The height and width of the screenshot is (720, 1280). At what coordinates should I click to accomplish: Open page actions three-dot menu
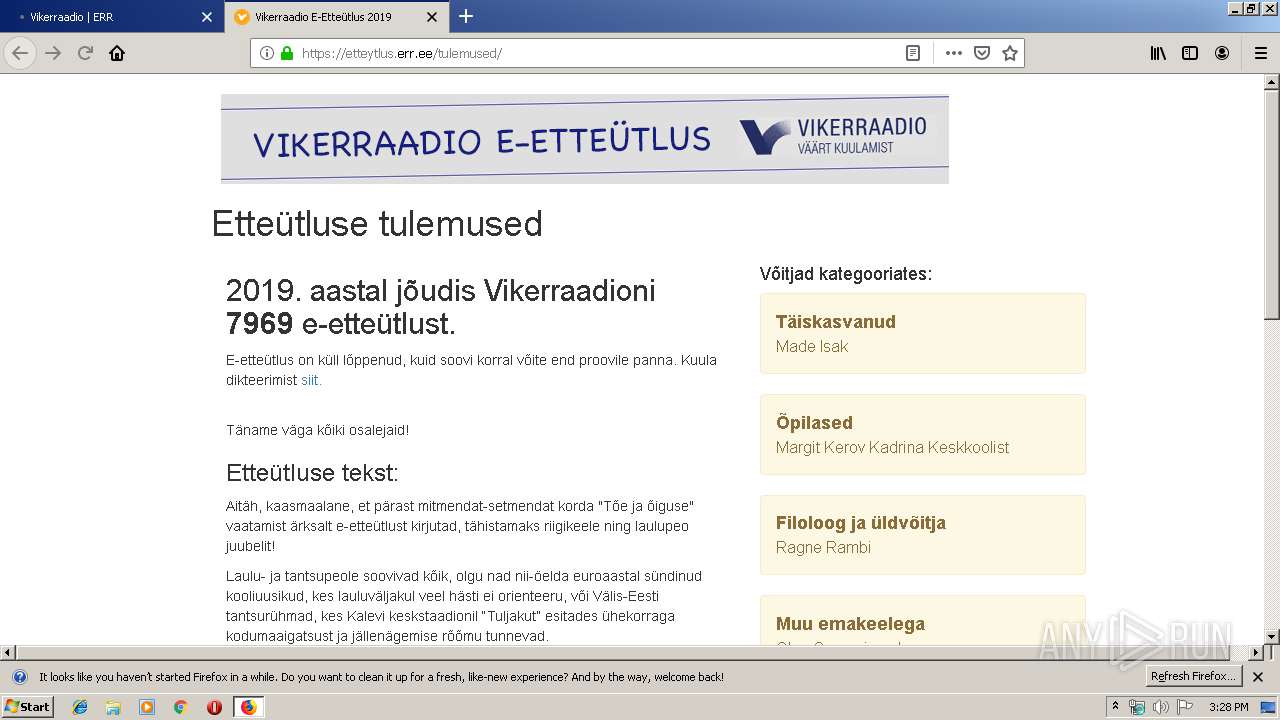[954, 53]
